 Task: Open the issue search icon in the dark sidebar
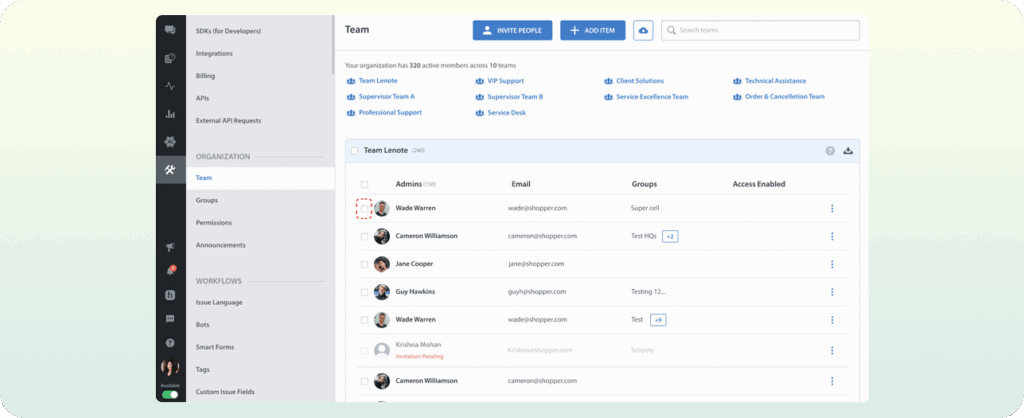point(170,58)
